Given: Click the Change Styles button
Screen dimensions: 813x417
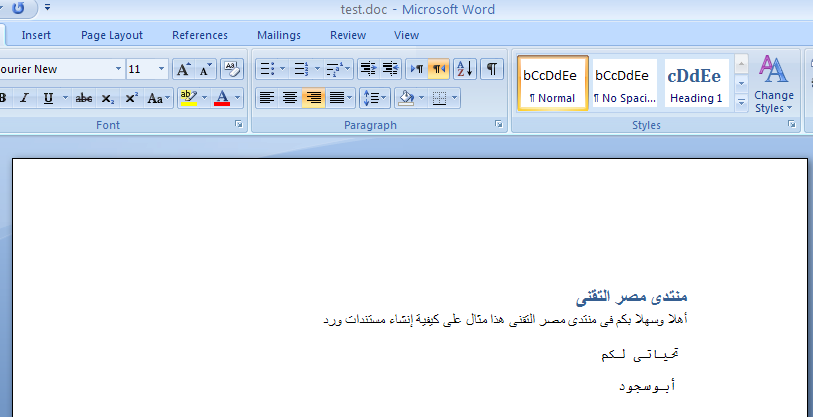Looking at the screenshot, I should pyautogui.click(x=774, y=84).
